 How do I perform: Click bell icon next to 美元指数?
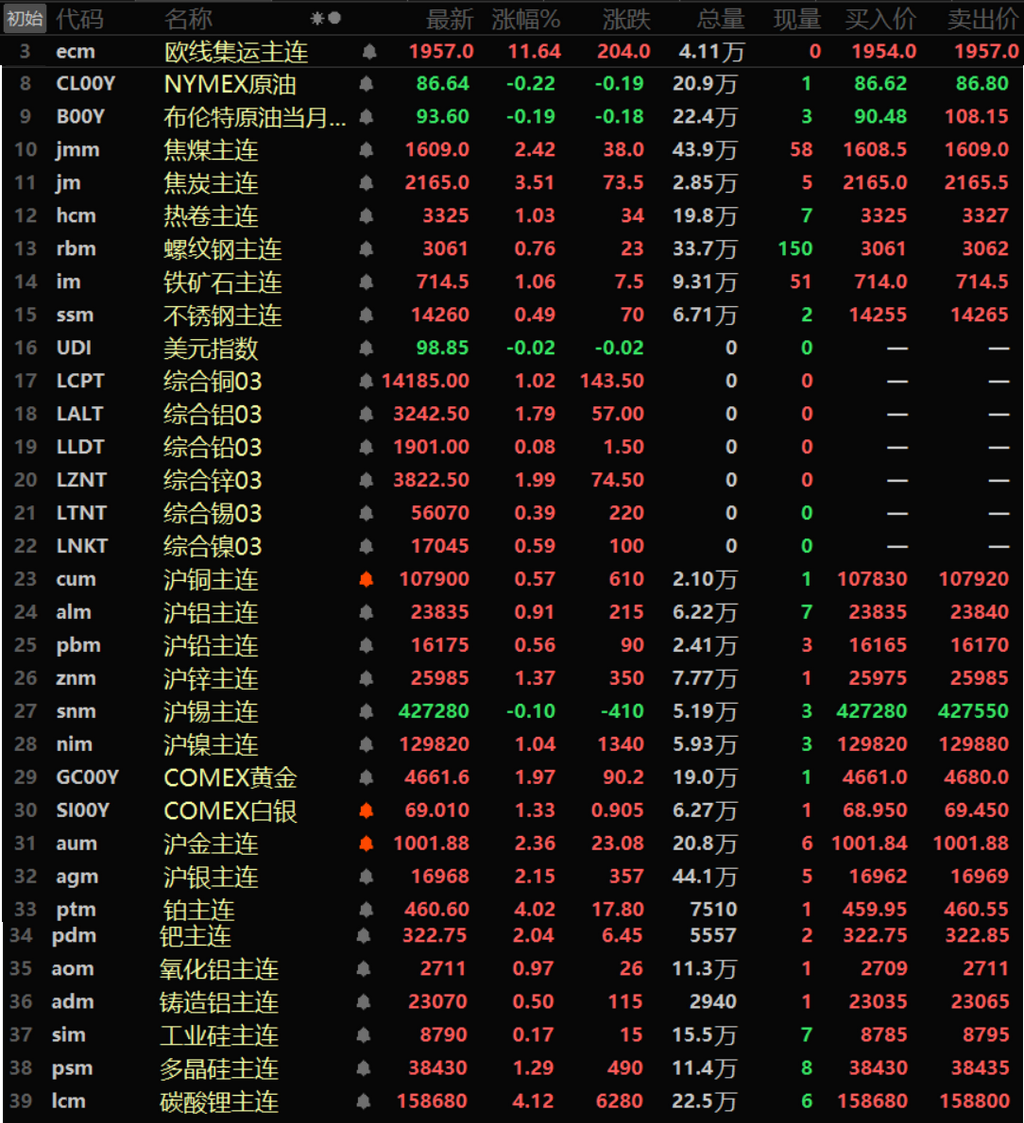366,348
